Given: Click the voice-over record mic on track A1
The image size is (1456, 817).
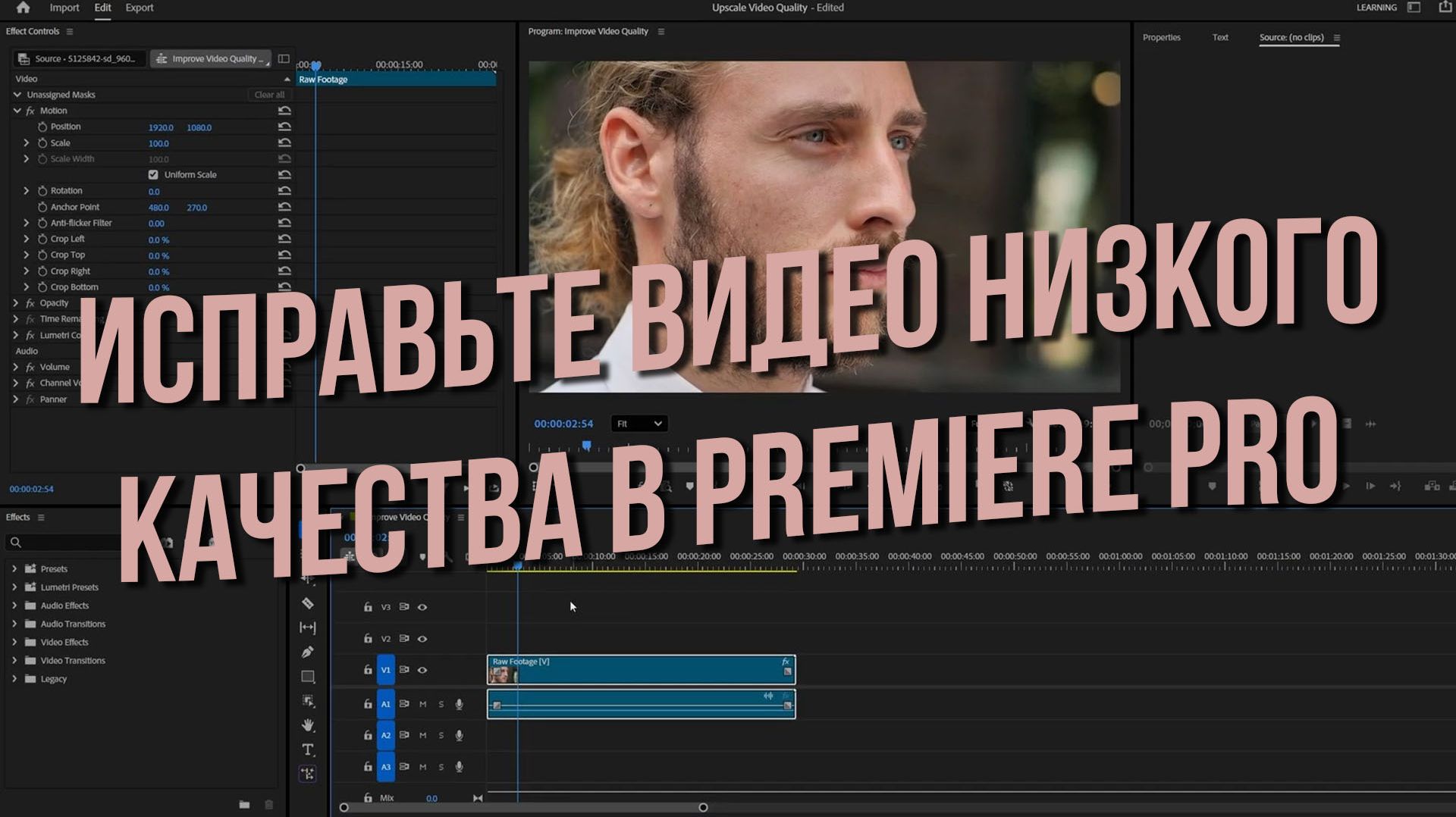Looking at the screenshot, I should [460, 705].
